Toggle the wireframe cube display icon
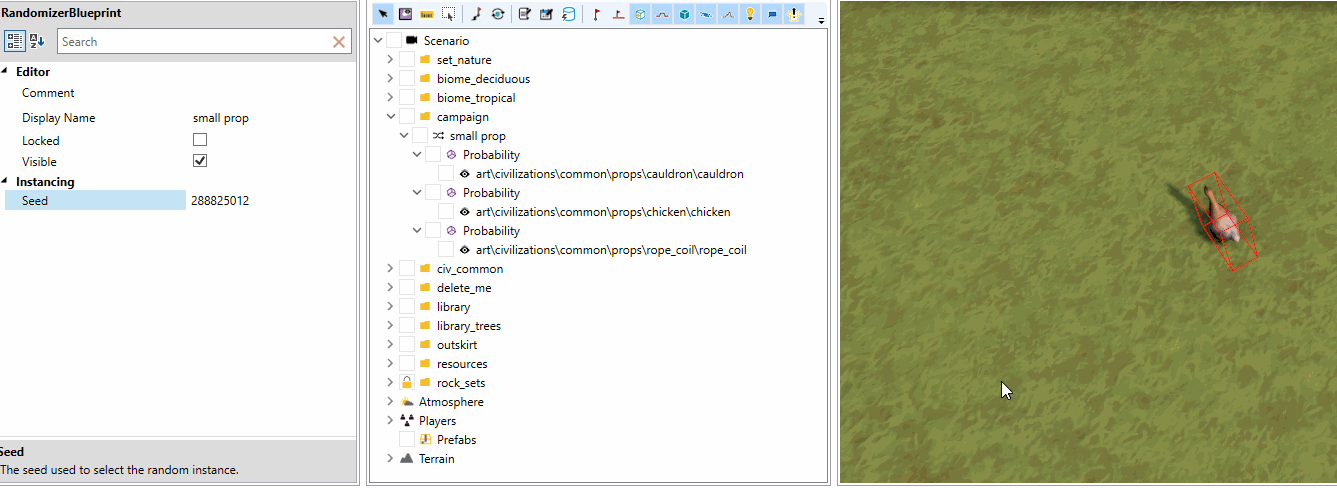The image size is (1337, 488). (x=640, y=14)
